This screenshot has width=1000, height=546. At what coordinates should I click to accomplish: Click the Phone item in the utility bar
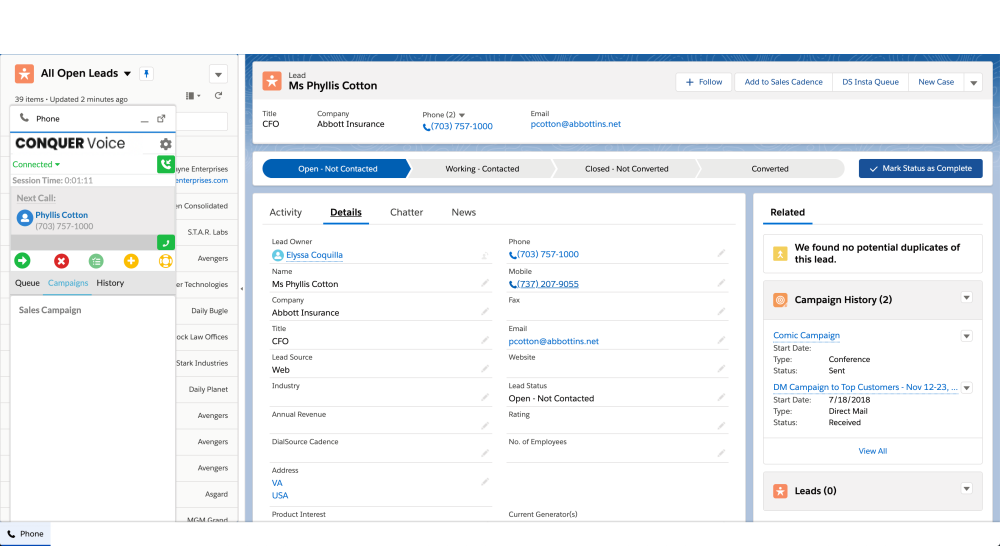(x=26, y=534)
